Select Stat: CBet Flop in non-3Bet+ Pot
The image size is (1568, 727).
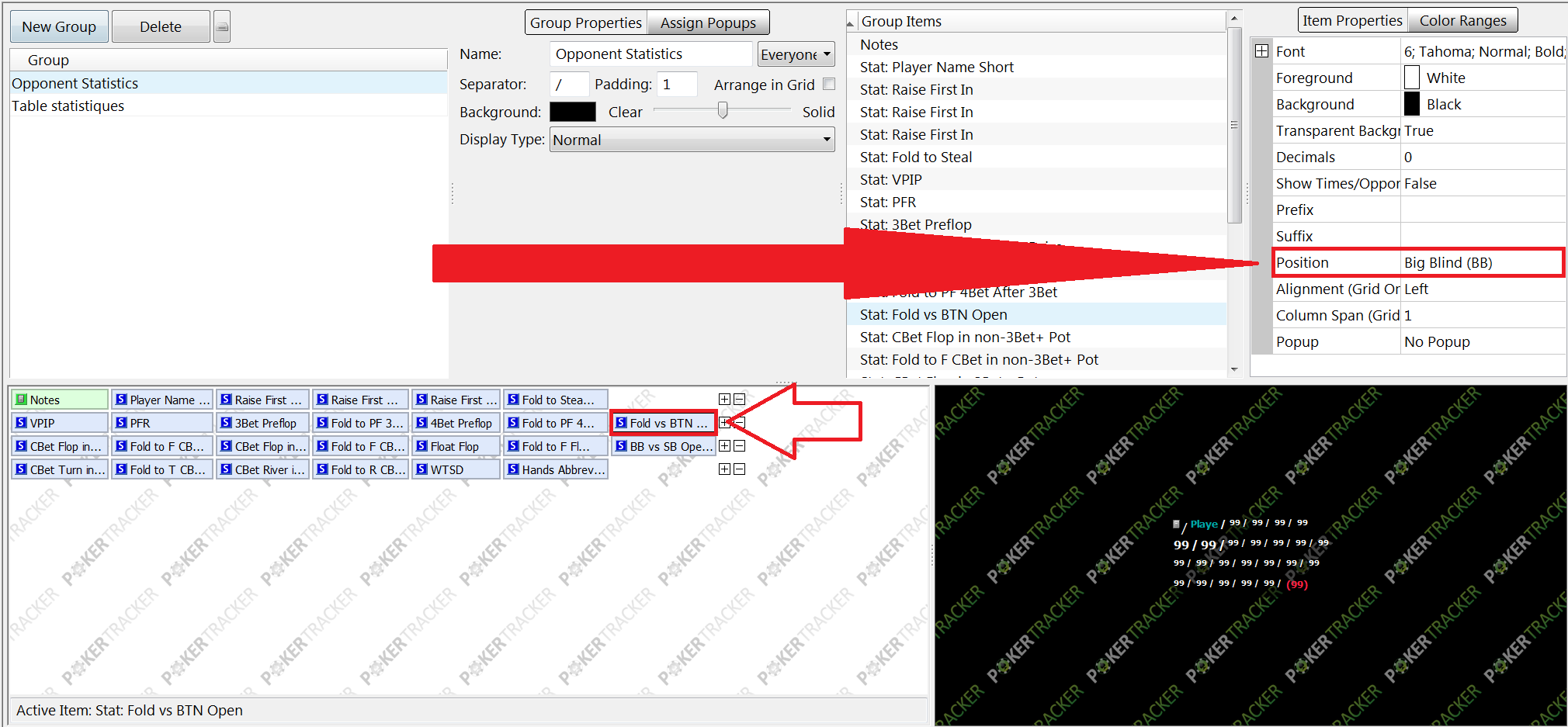(1036, 337)
